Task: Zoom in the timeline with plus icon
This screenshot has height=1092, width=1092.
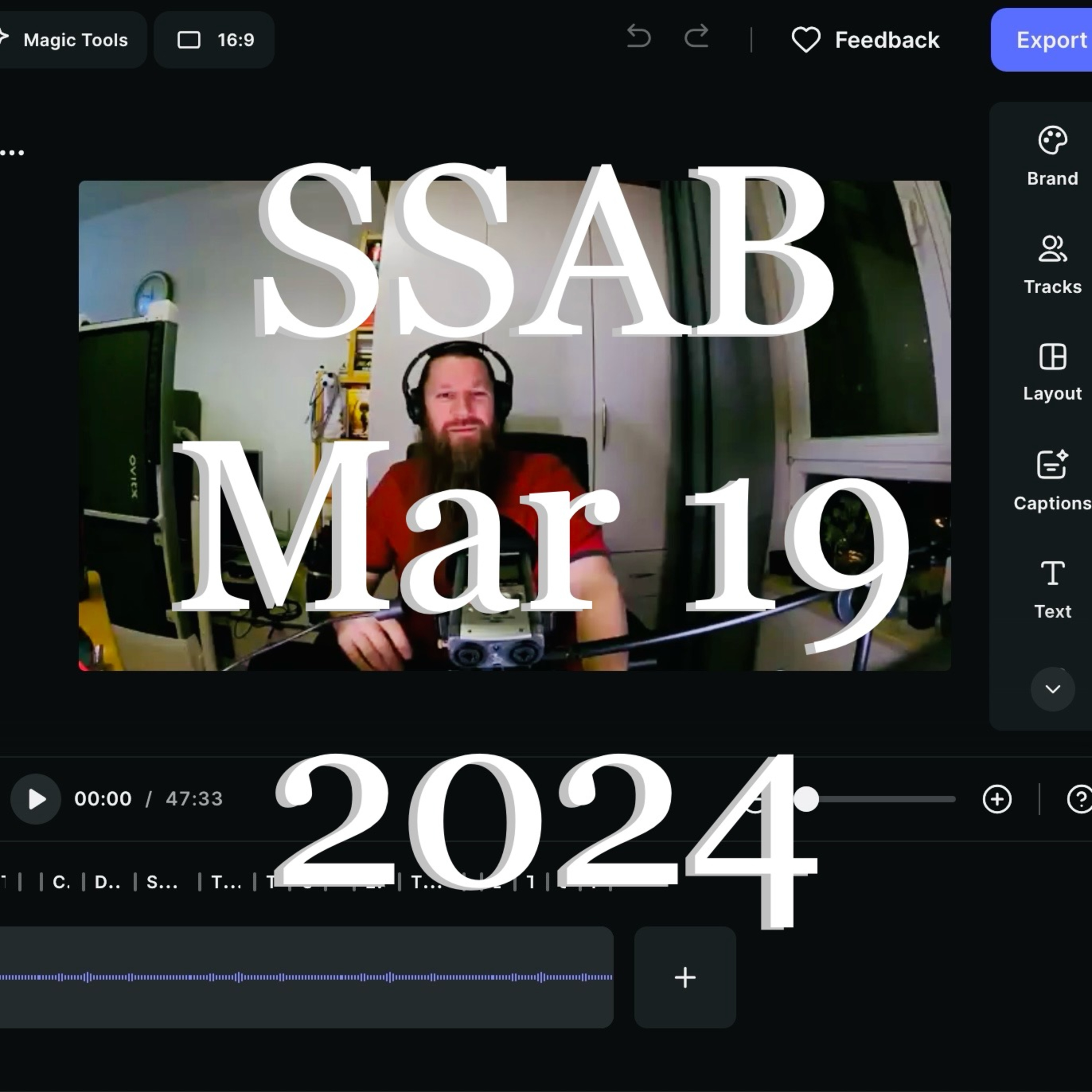Action: click(997, 799)
